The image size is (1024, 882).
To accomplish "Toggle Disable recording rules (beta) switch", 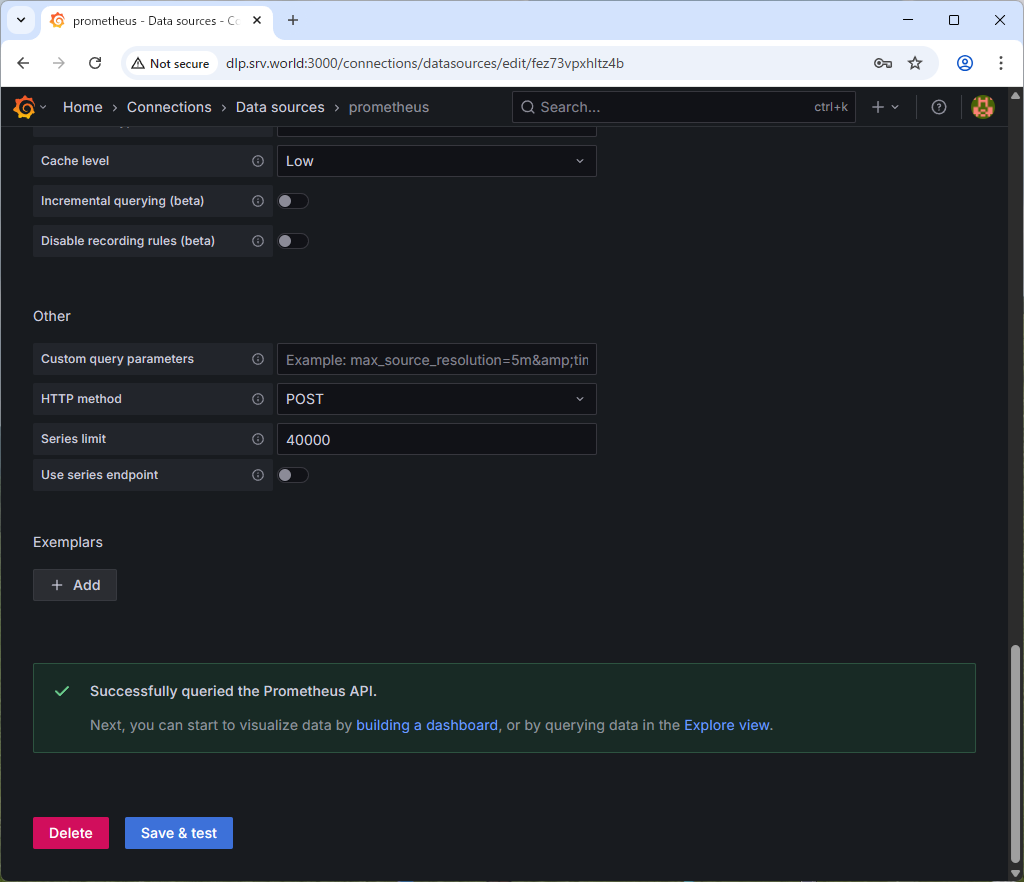I will pyautogui.click(x=293, y=241).
